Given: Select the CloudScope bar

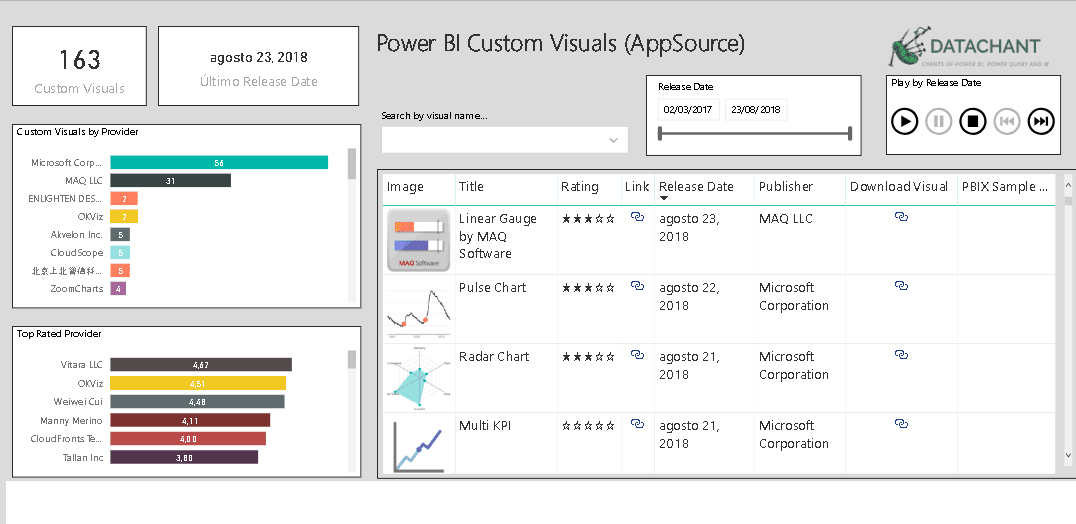Looking at the screenshot, I should [x=120, y=252].
